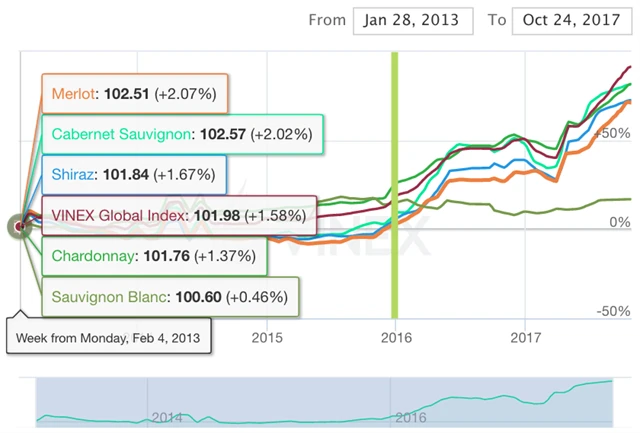The height and width of the screenshot is (433, 640).
Task: Click the Sauvignon Blanc tooltip label
Action: pyautogui.click(x=168, y=296)
